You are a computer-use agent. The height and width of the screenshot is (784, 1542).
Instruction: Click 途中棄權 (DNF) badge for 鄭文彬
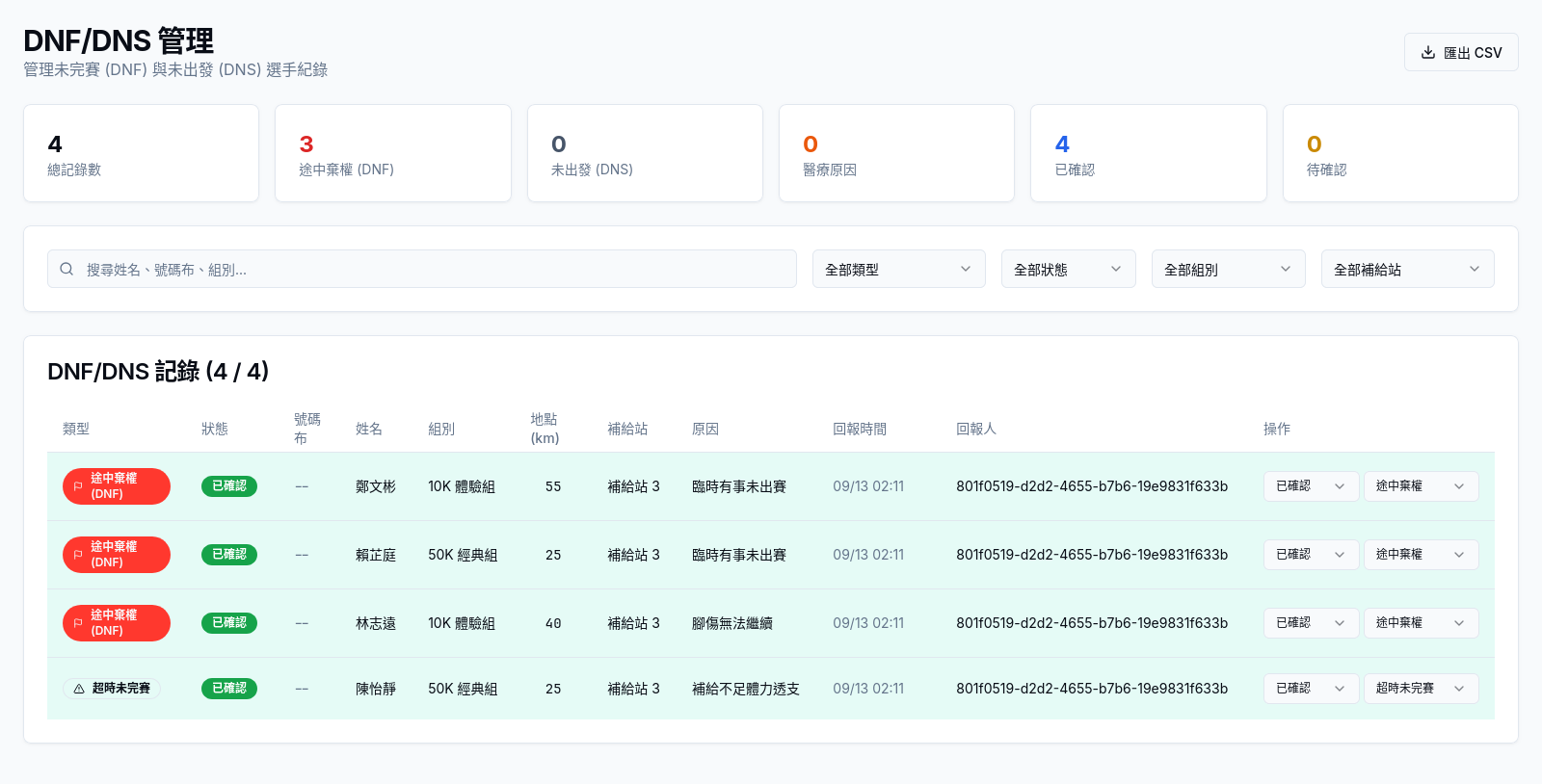tap(117, 486)
